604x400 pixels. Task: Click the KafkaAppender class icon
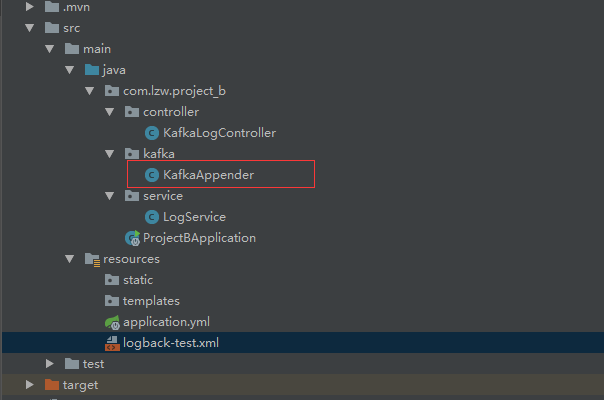(152, 175)
